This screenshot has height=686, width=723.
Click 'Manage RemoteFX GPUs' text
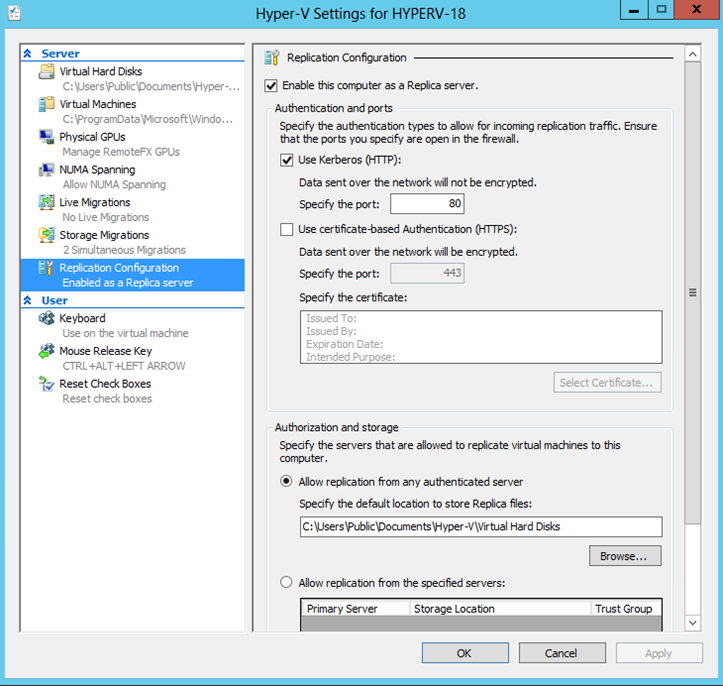[x=121, y=152]
